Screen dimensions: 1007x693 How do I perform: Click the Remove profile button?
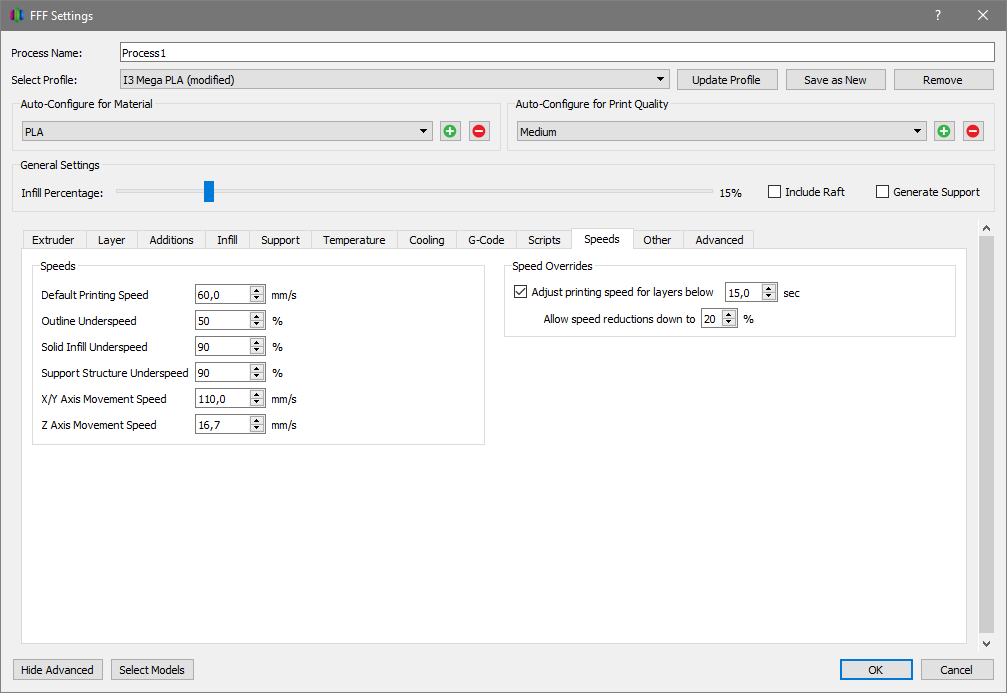coord(943,80)
